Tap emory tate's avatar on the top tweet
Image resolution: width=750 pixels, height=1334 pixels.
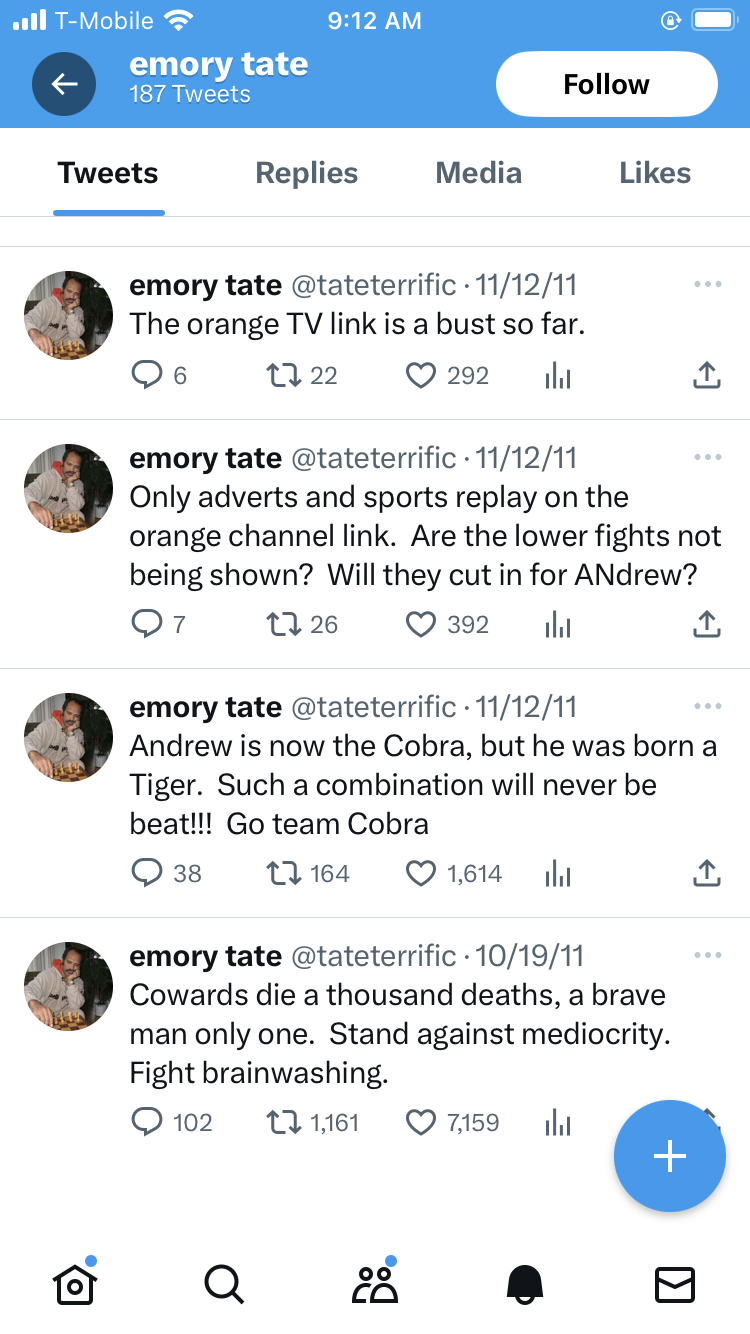pos(68,316)
